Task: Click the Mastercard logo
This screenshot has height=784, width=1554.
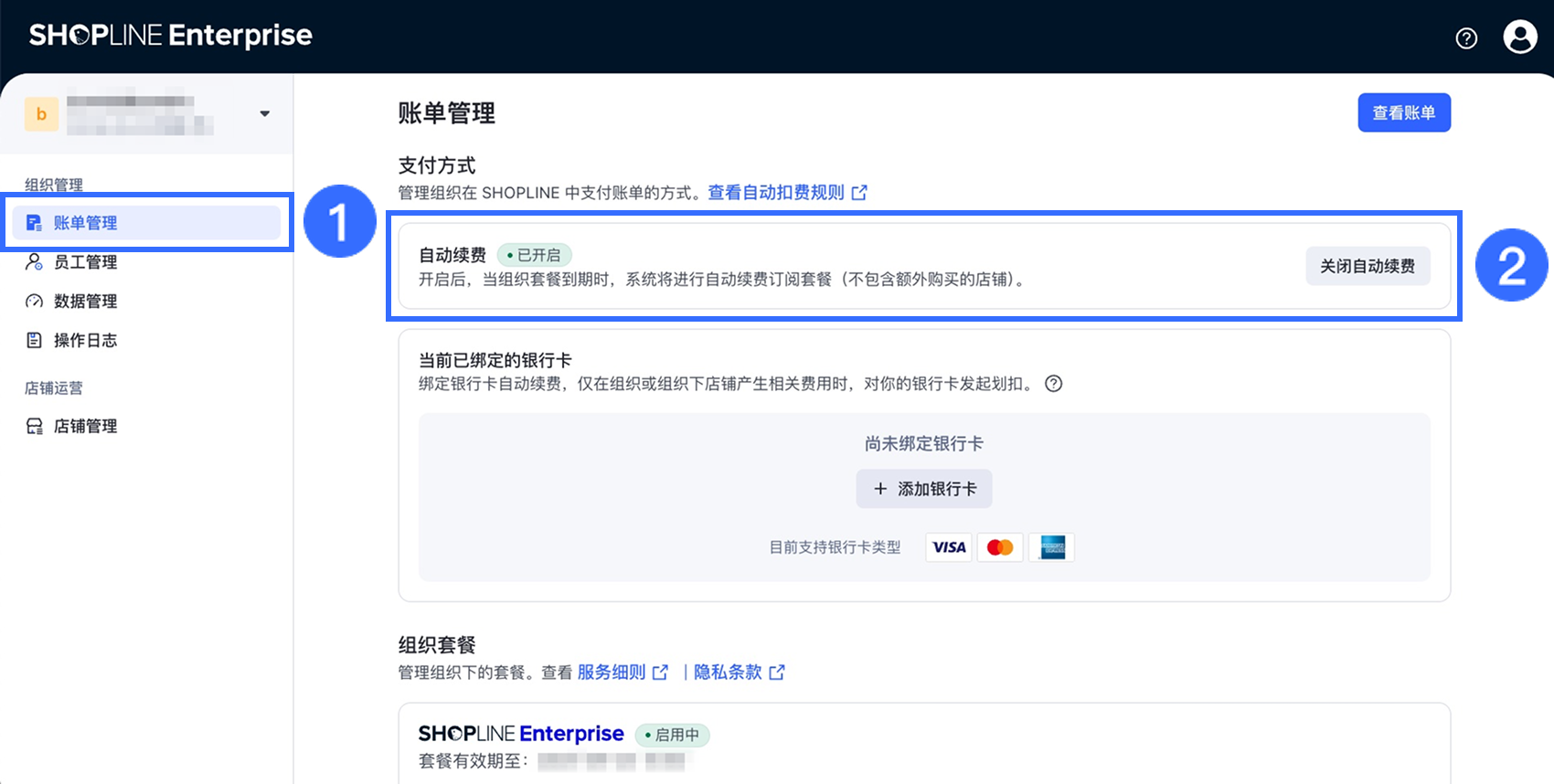Action: pyautogui.click(x=1000, y=547)
